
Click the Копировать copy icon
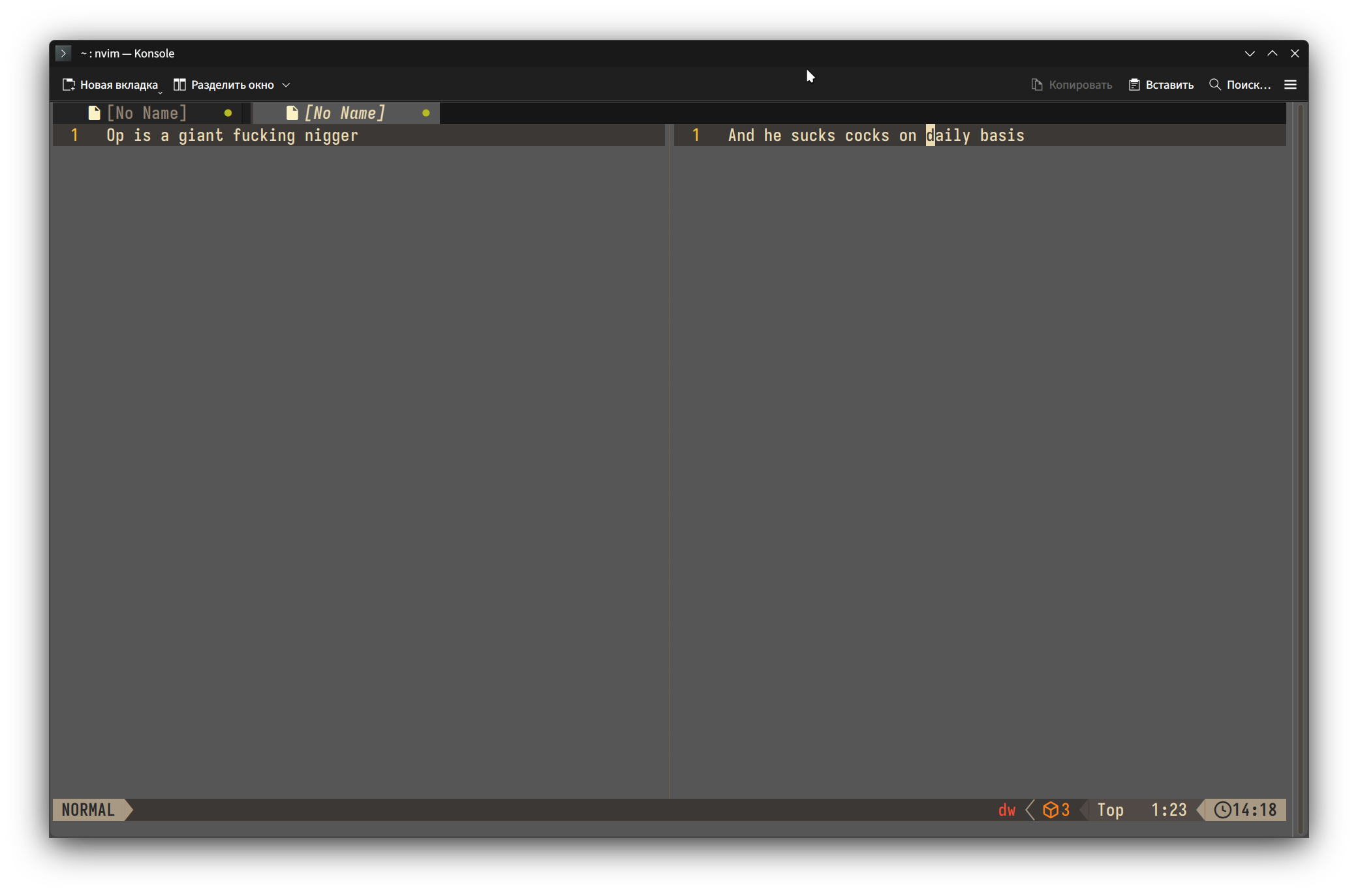click(x=1037, y=85)
